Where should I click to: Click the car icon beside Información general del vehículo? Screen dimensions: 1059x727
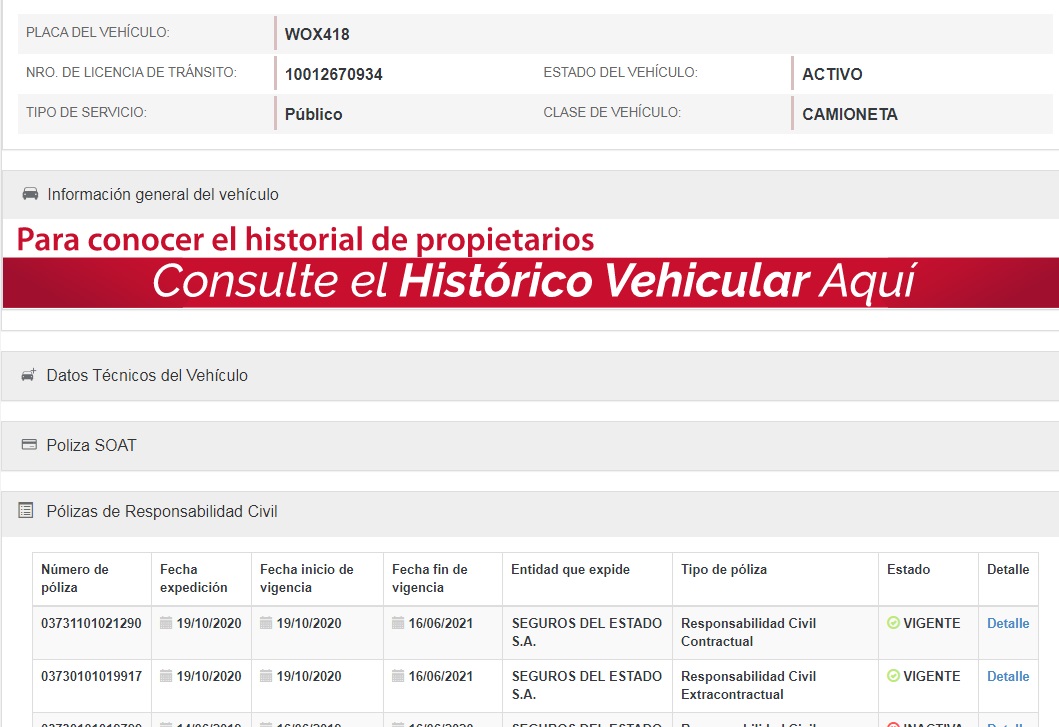point(30,194)
